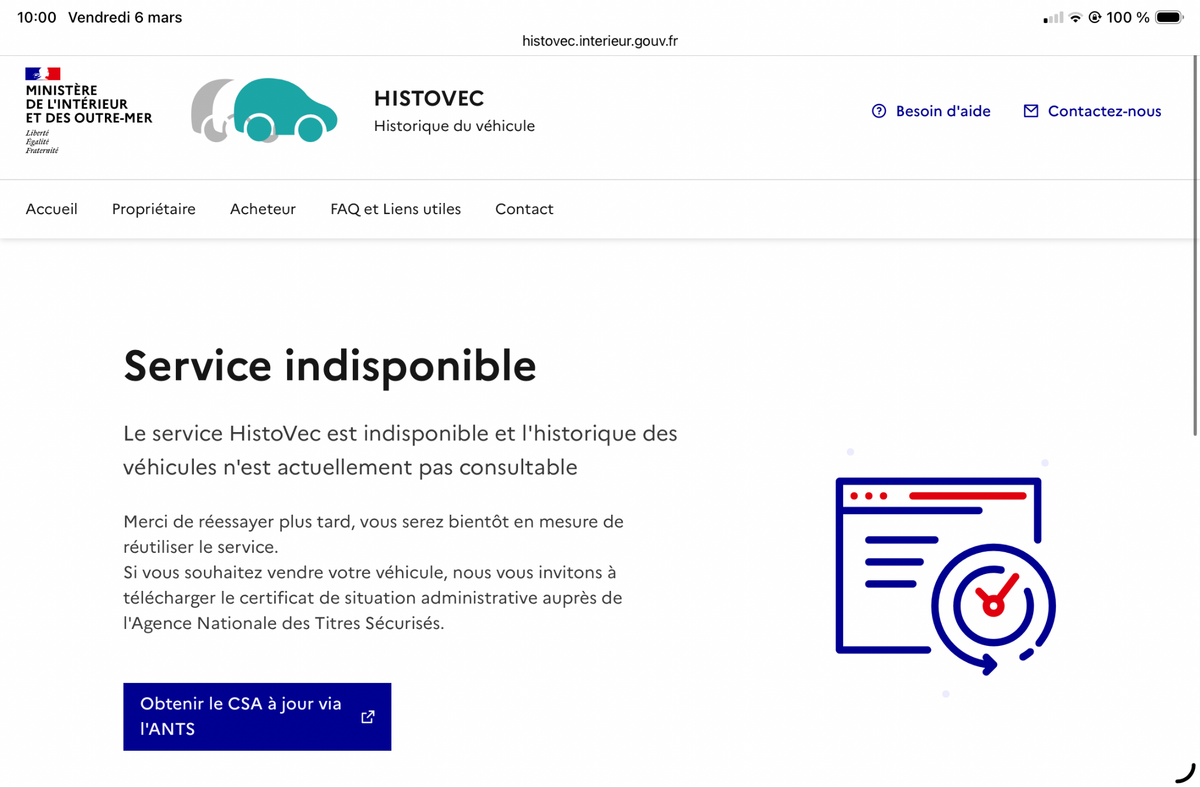Click the Service indisponible heading
This screenshot has width=1200, height=788.
click(x=330, y=366)
